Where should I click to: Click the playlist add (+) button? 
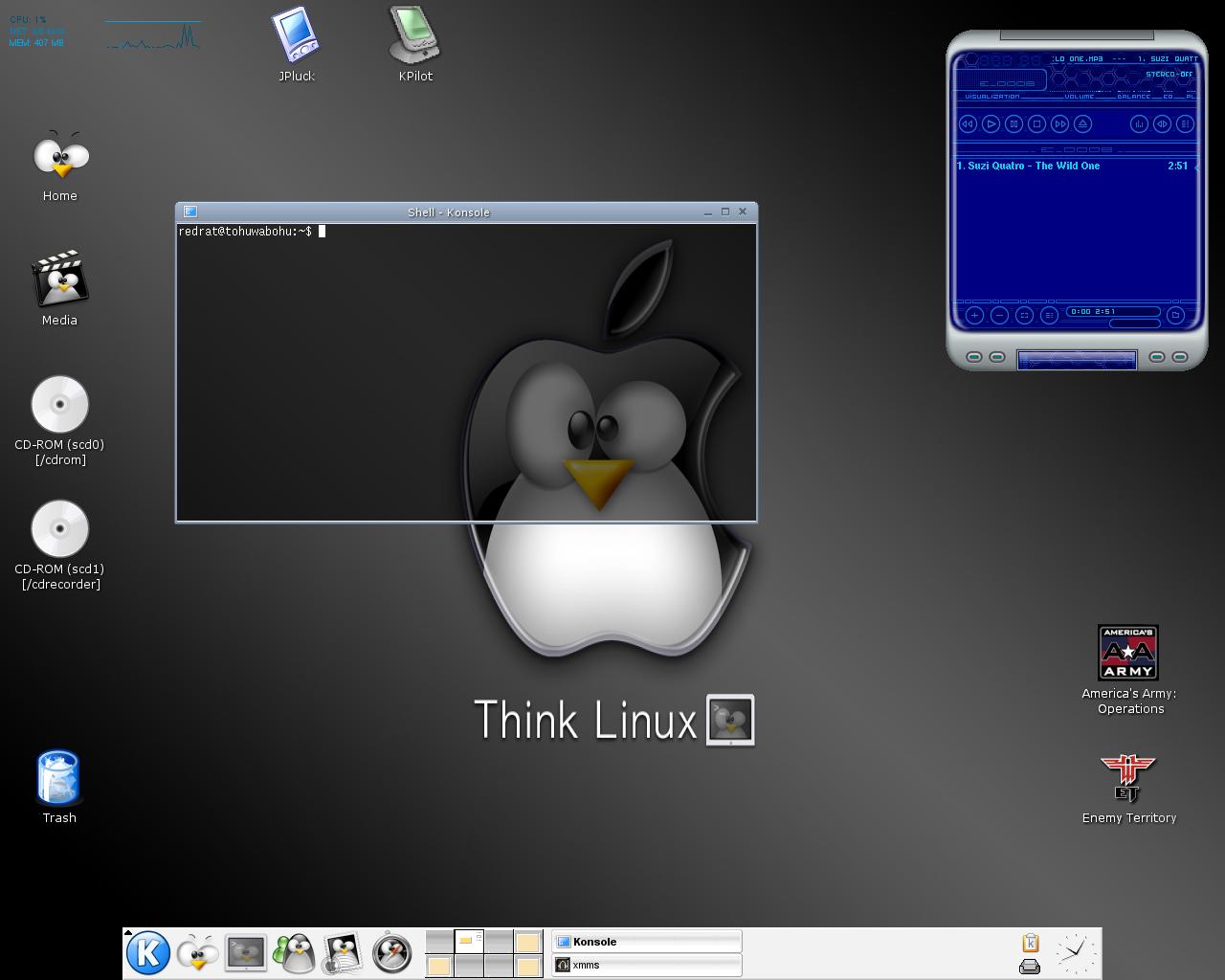[x=974, y=315]
